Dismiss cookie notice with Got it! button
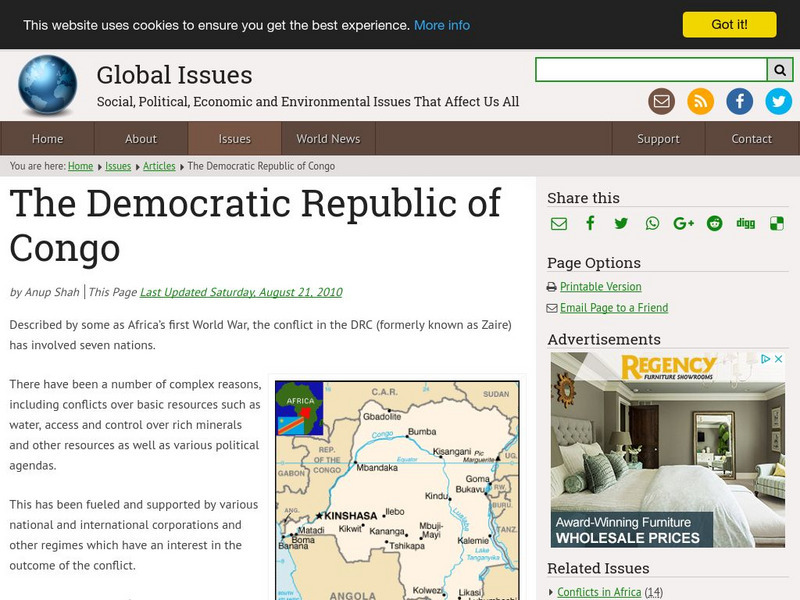Viewport: 800px width, 600px height. click(729, 25)
